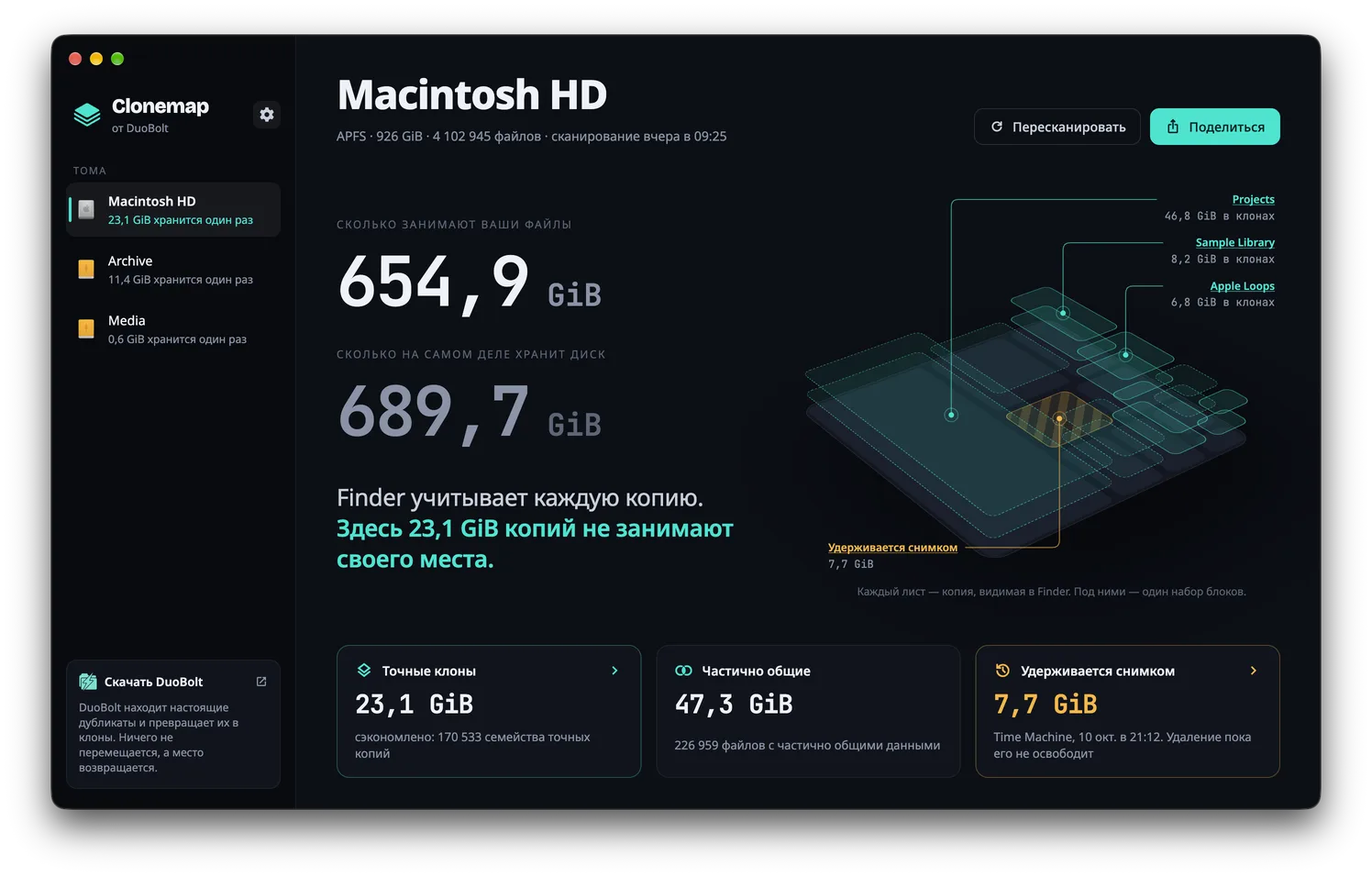This screenshot has width=1372, height=877.
Task: Select the Macintosh HD volume
Action: click(x=173, y=209)
